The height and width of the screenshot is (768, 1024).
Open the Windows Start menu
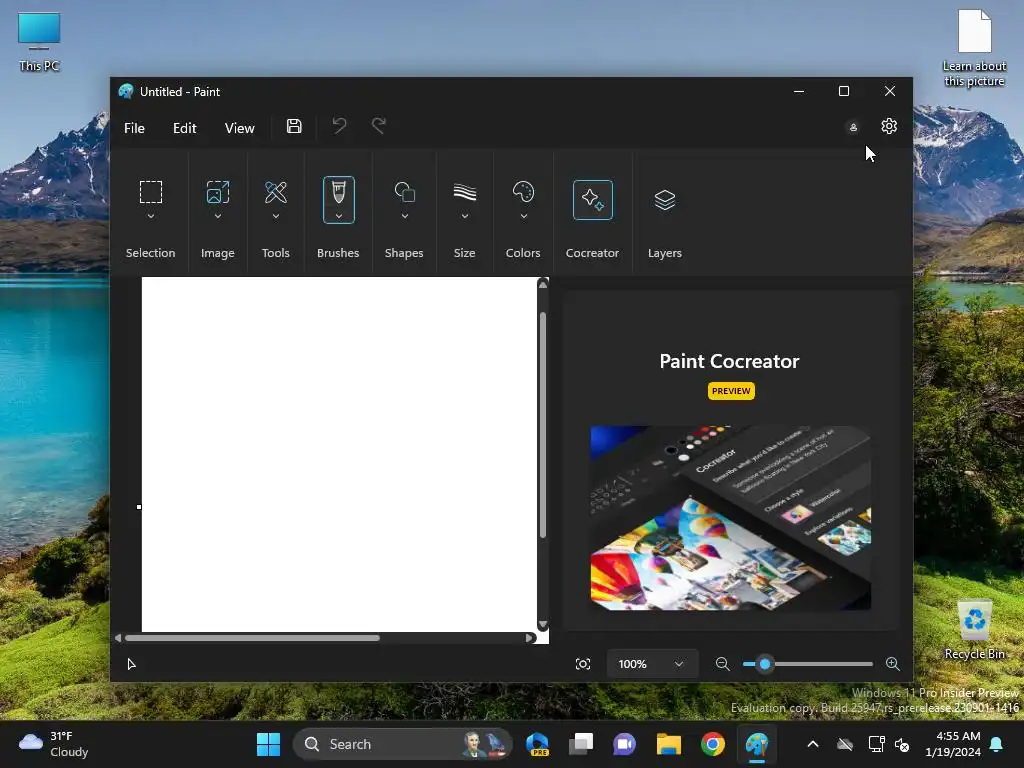[x=268, y=744]
